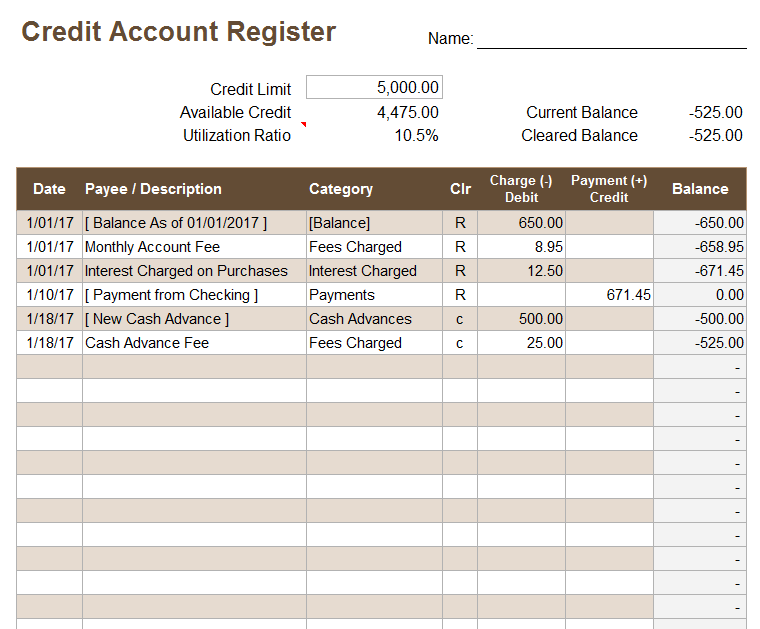Select the Payment (+) Credit header

pos(609,189)
